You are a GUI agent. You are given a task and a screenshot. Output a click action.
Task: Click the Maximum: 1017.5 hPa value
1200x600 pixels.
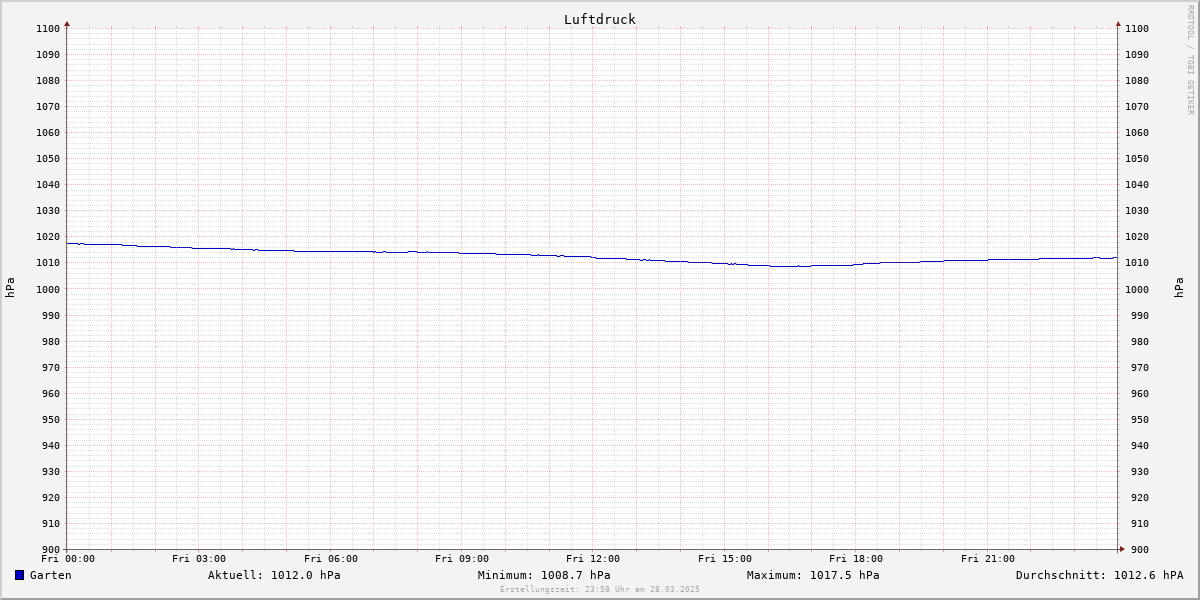[x=813, y=575]
